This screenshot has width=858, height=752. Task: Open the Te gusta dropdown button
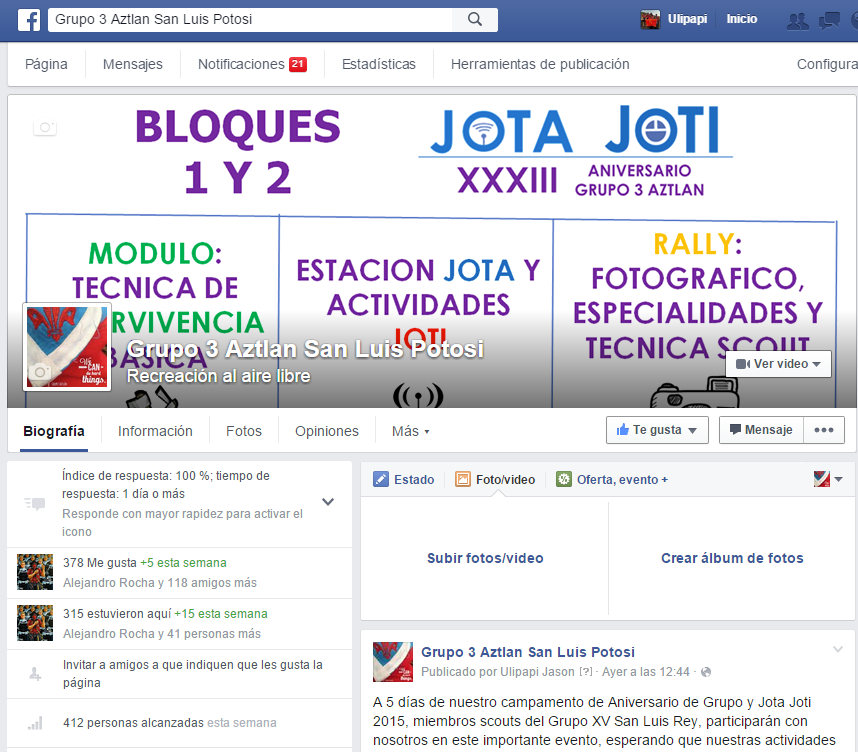[657, 430]
